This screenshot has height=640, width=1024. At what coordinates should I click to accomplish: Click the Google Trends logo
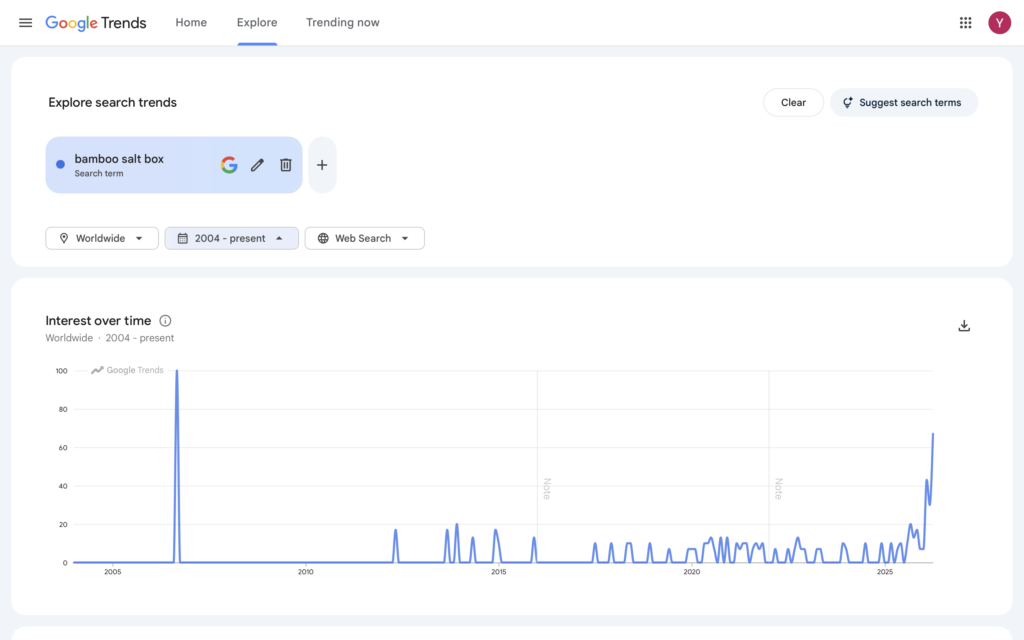[96, 23]
